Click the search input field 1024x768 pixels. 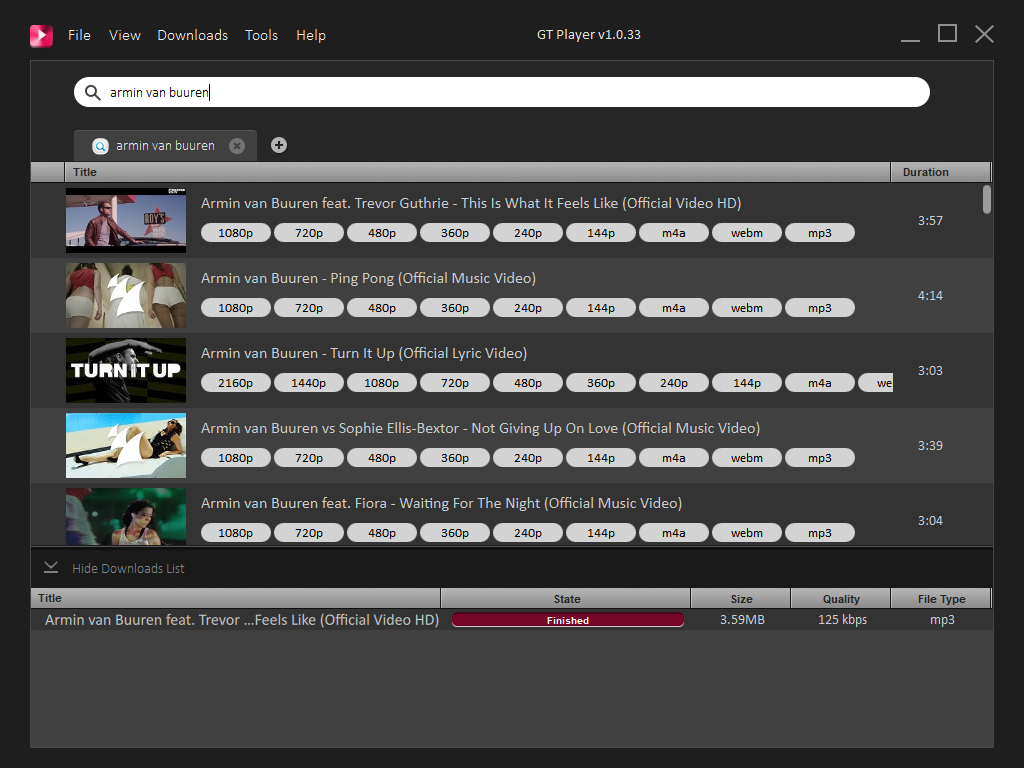(x=520, y=92)
